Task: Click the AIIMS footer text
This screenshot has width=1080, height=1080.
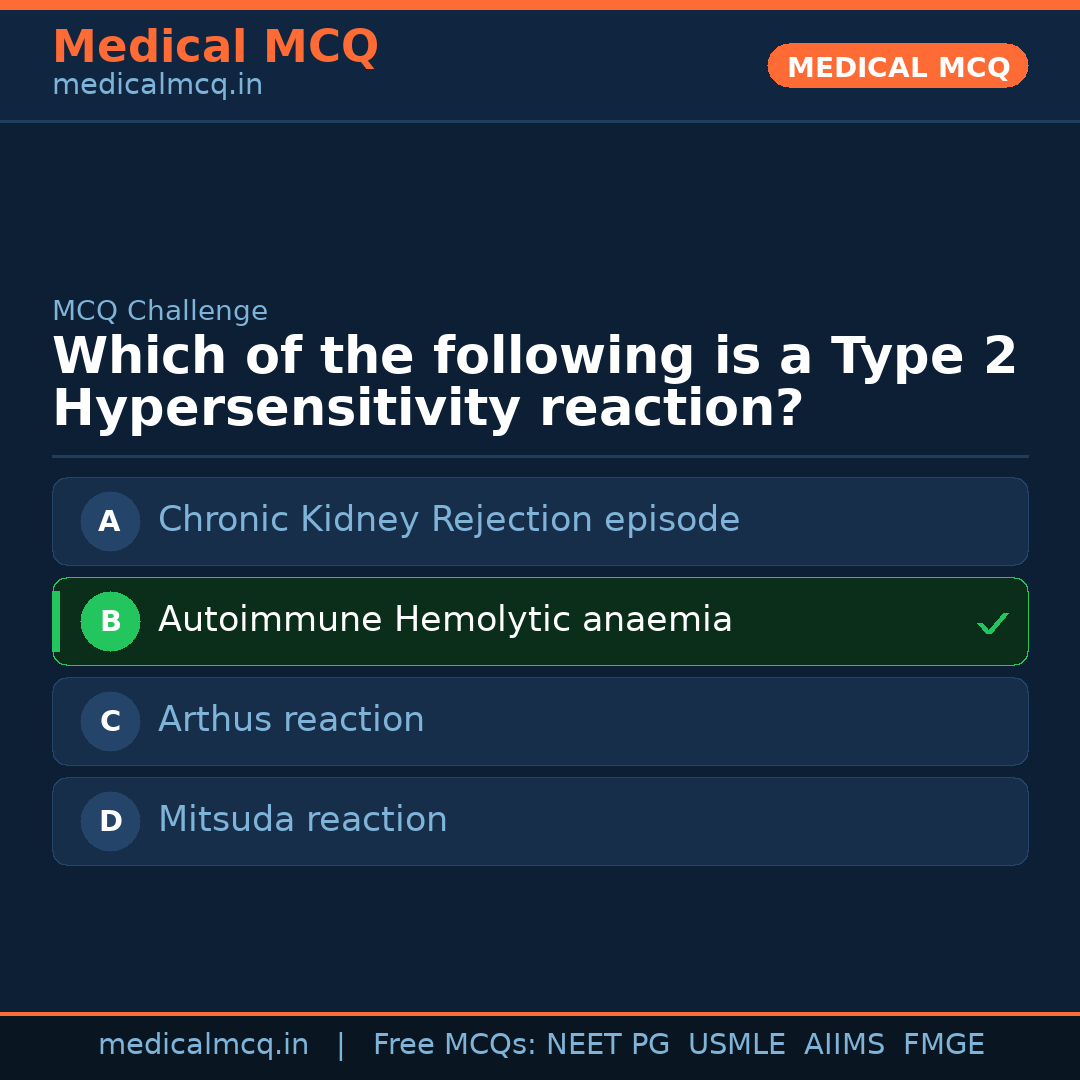Action: point(843,1045)
